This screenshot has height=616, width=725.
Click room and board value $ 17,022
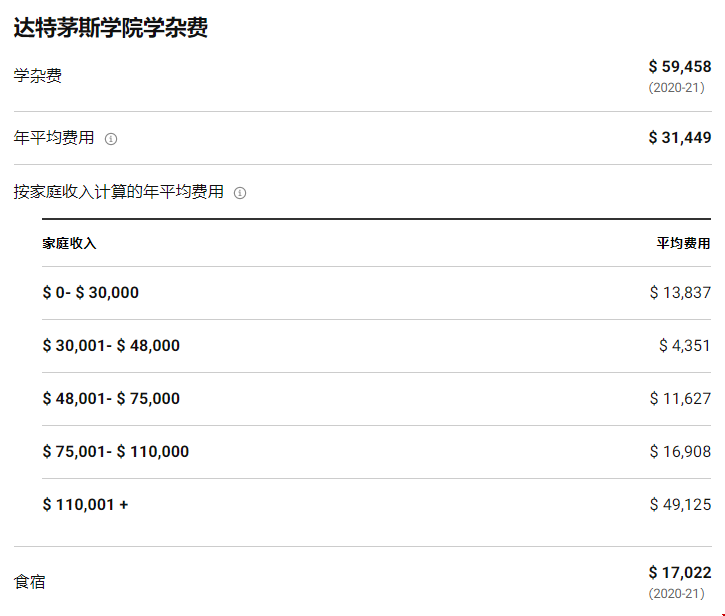[x=680, y=573]
